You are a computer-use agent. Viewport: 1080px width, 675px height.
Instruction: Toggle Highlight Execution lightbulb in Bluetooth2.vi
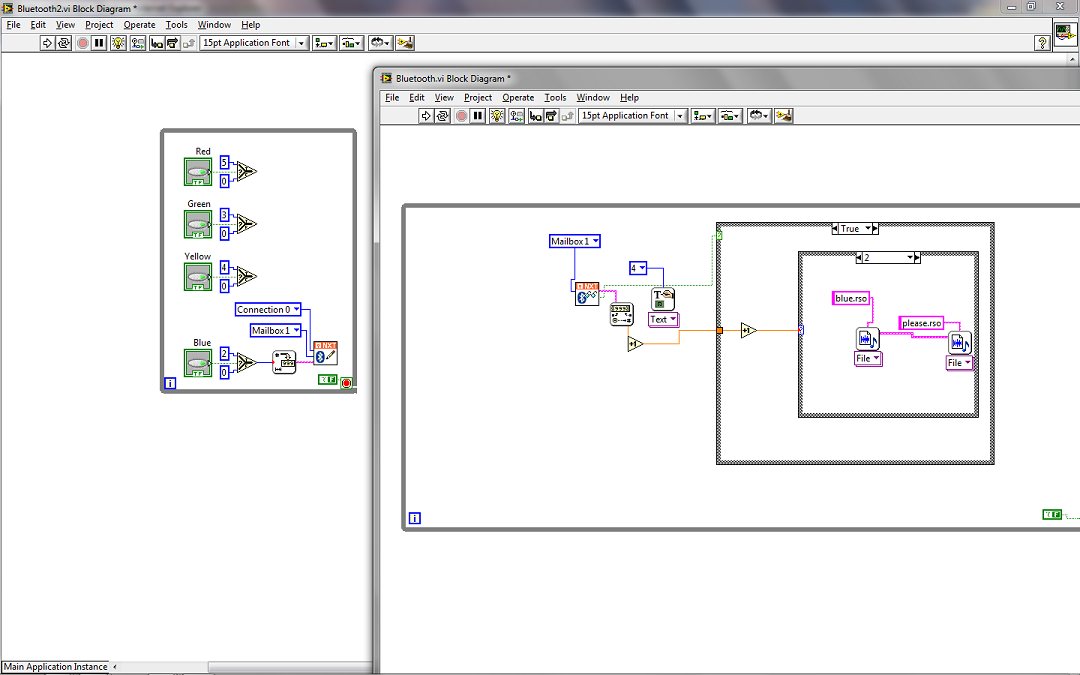[x=118, y=43]
